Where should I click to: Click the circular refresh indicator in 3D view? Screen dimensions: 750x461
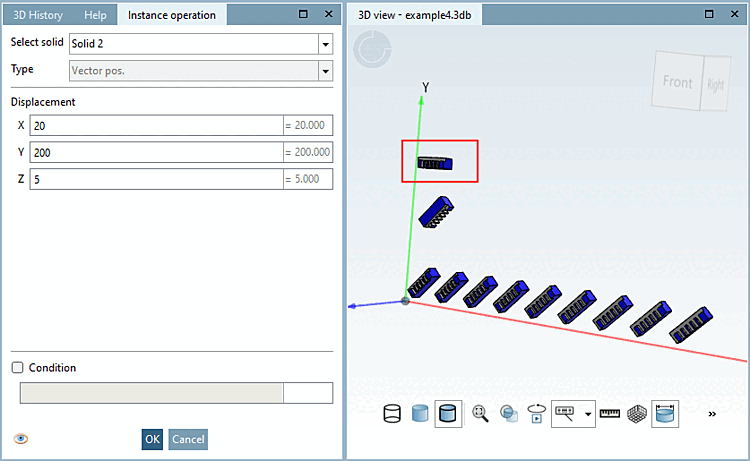373,49
